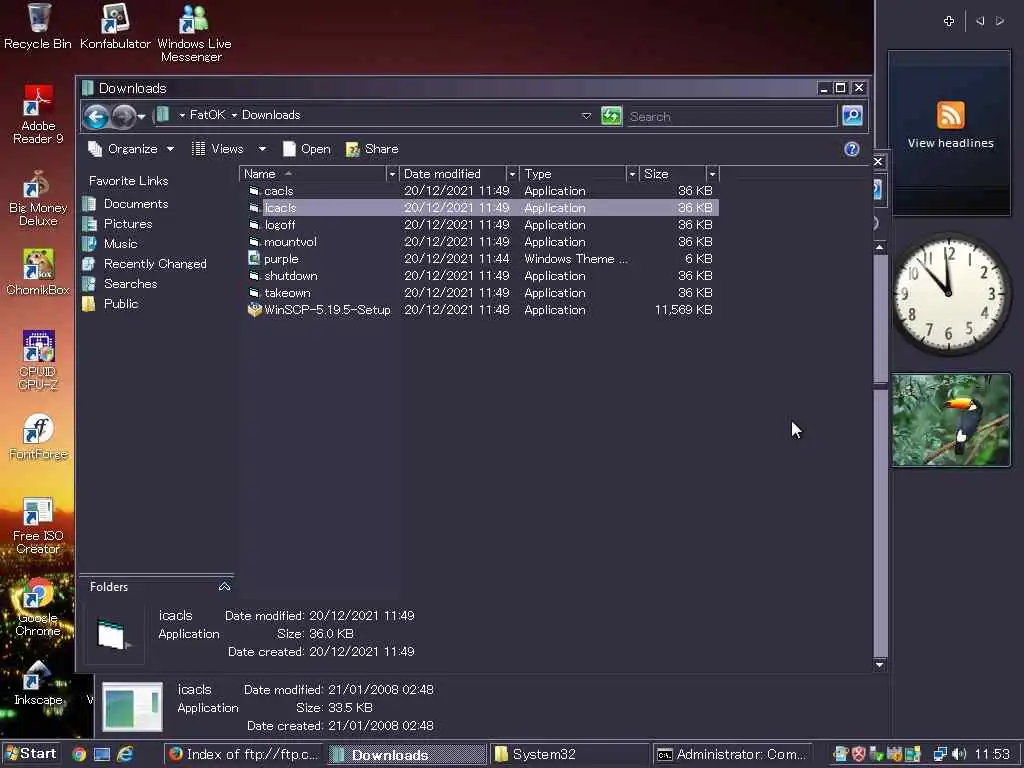
Task: Open Free ISO Creator shortcut
Action: 38,526
